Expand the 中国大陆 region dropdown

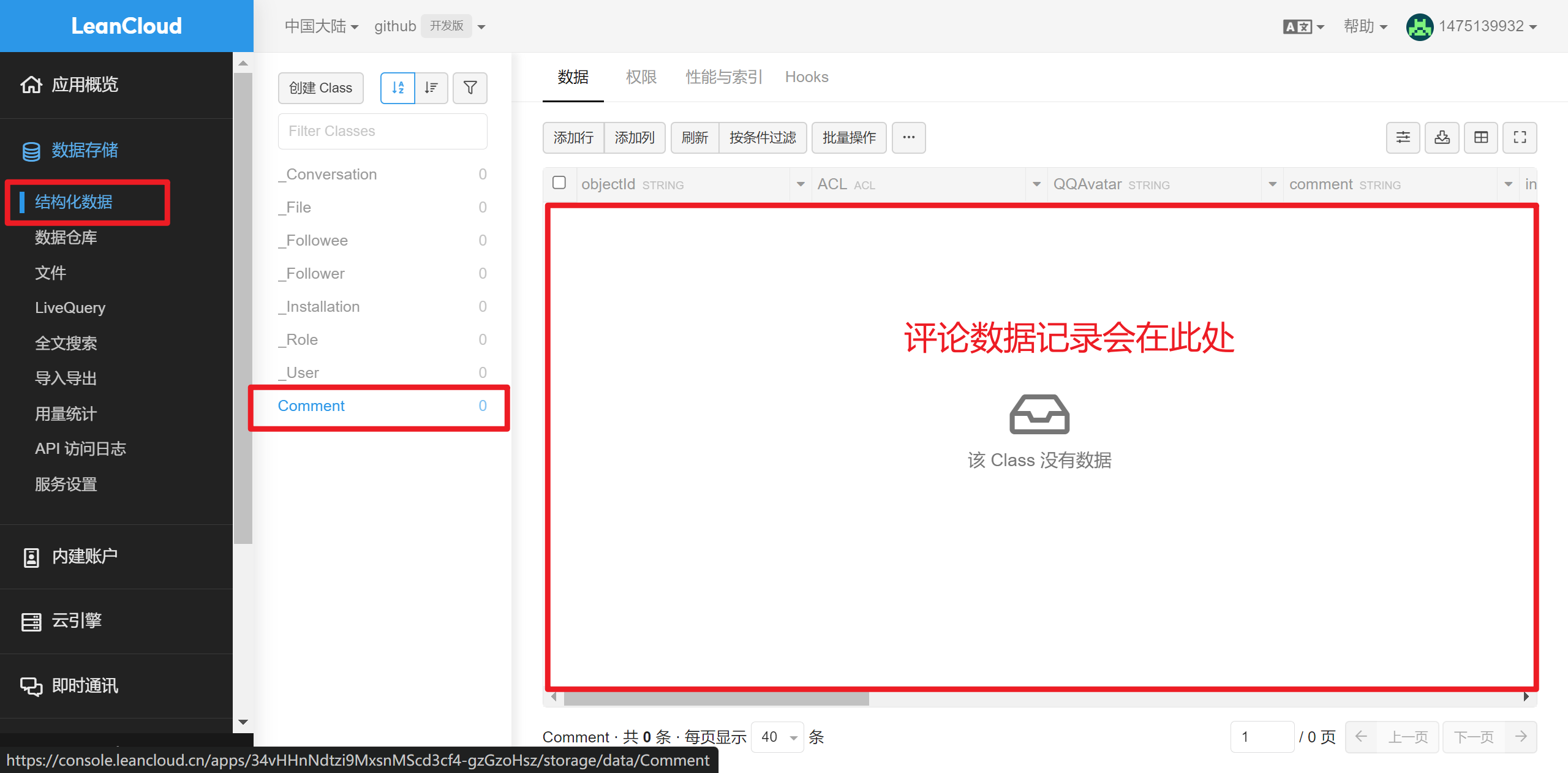321,26
